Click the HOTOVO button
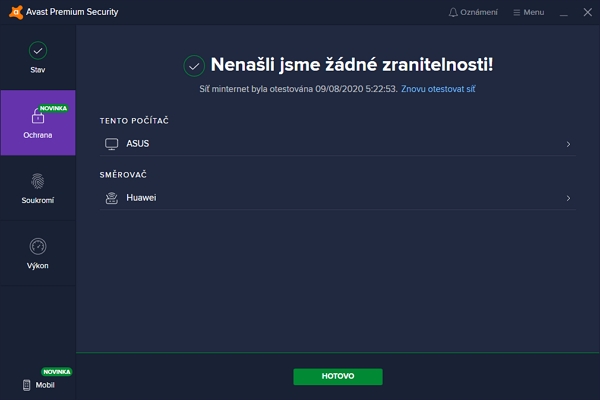 [338, 376]
